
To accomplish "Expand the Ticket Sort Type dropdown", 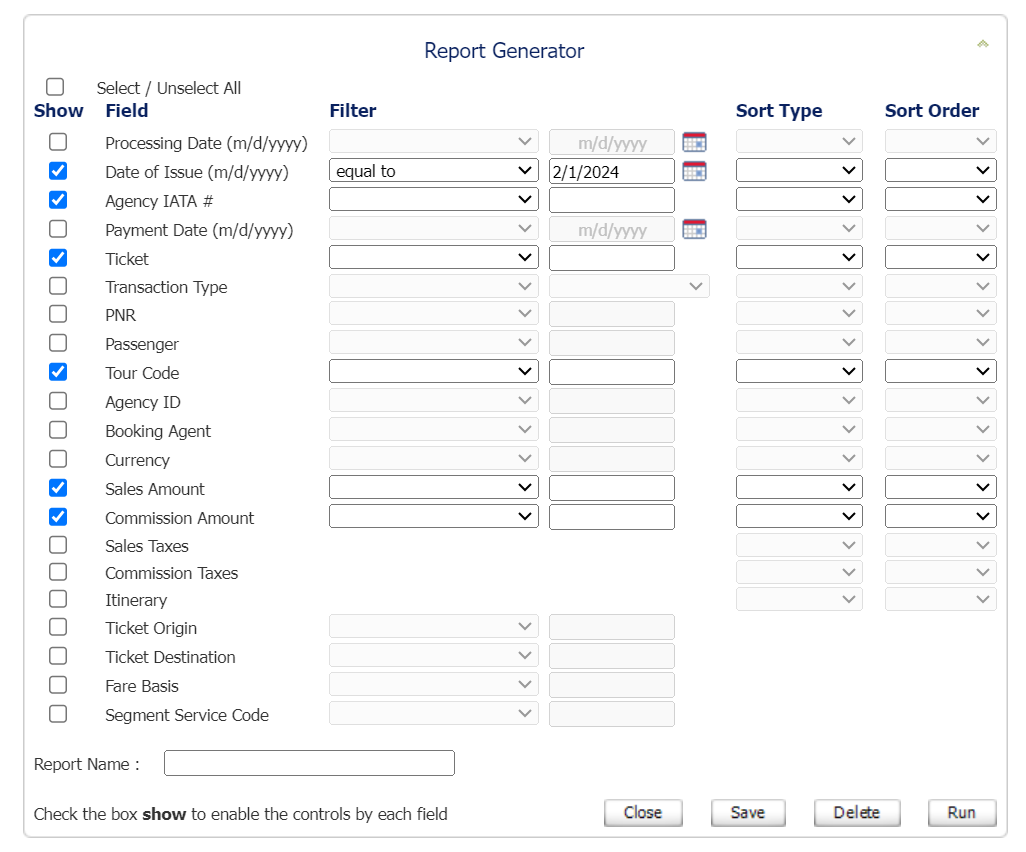I will (798, 258).
